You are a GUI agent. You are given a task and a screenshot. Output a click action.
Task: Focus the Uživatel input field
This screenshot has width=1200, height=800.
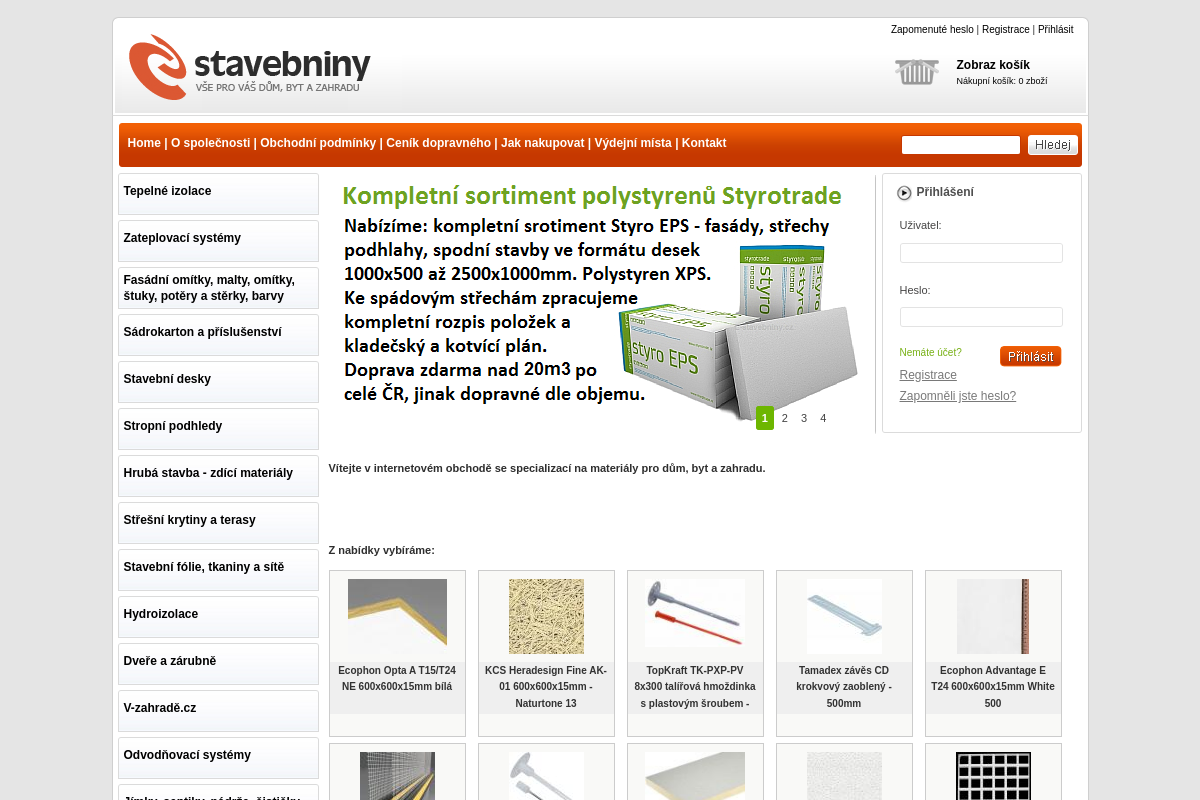pyautogui.click(x=981, y=253)
